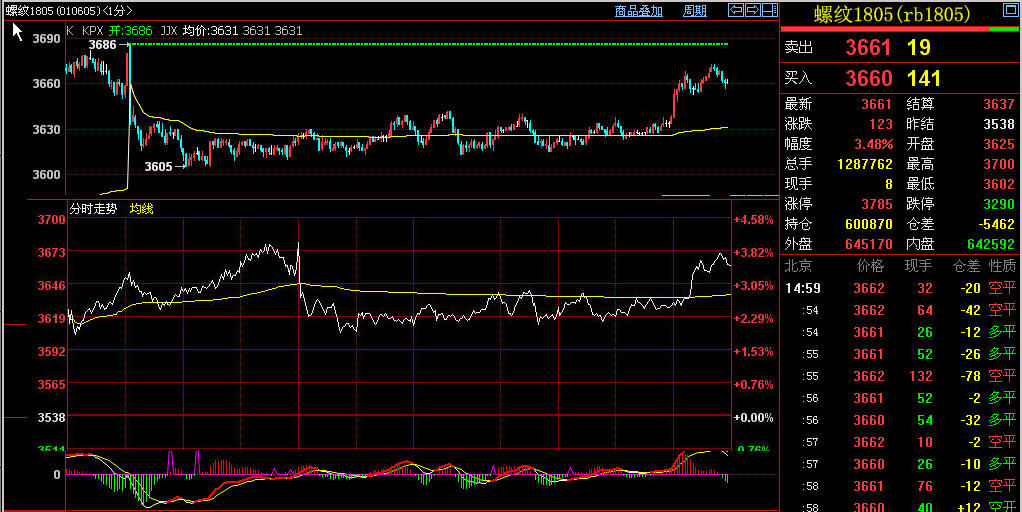This screenshot has height=512, width=1022.
Task: Click the right arrow navigation icon
Action: (x=751, y=10)
